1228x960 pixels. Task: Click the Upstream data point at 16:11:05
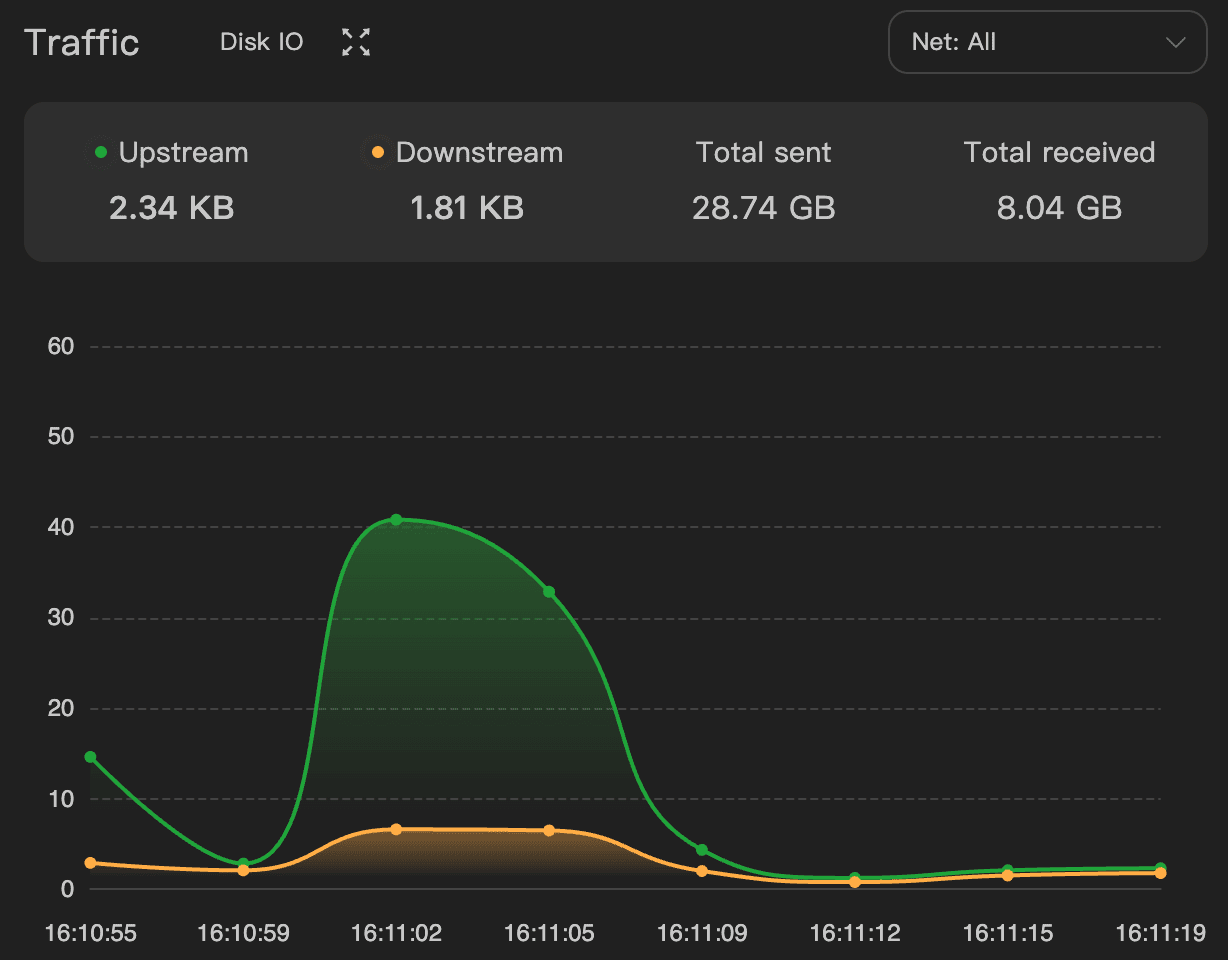coord(549,592)
